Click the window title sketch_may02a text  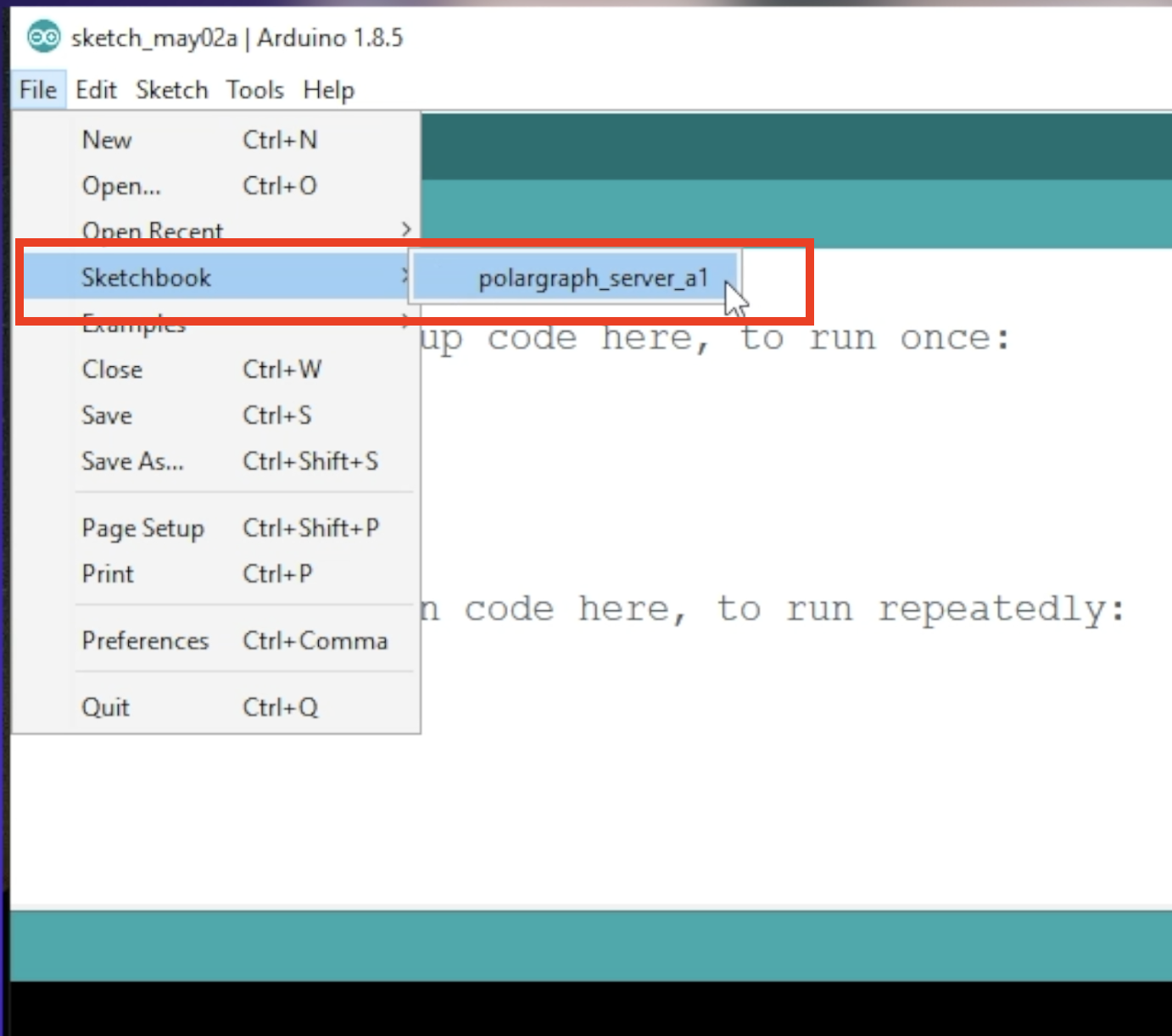point(154,38)
